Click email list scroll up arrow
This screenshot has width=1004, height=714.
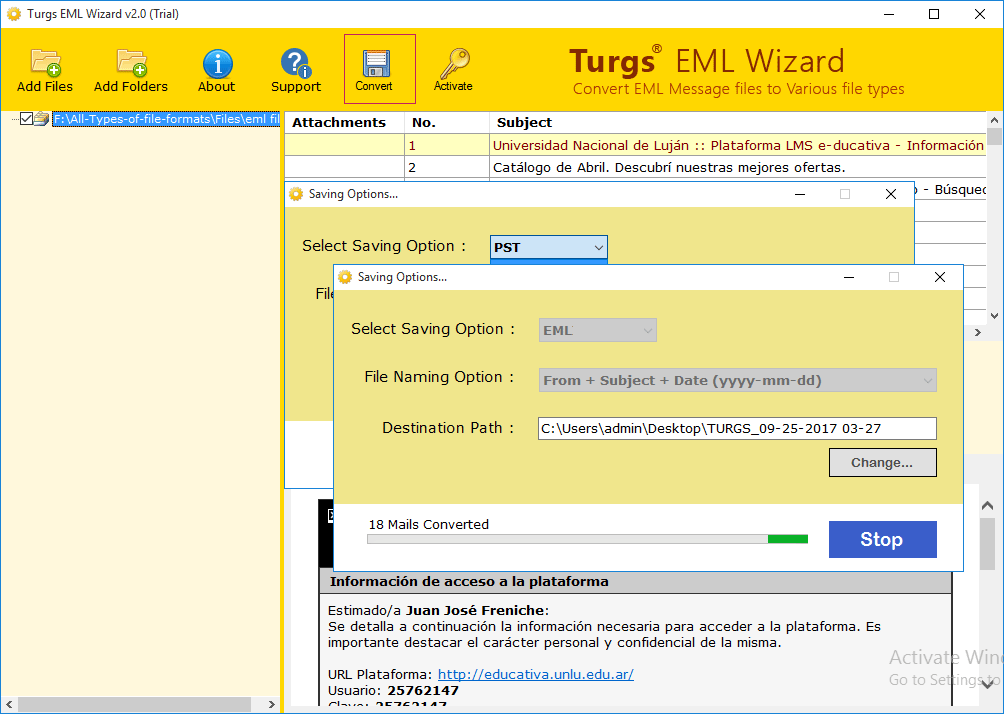pyautogui.click(x=994, y=120)
